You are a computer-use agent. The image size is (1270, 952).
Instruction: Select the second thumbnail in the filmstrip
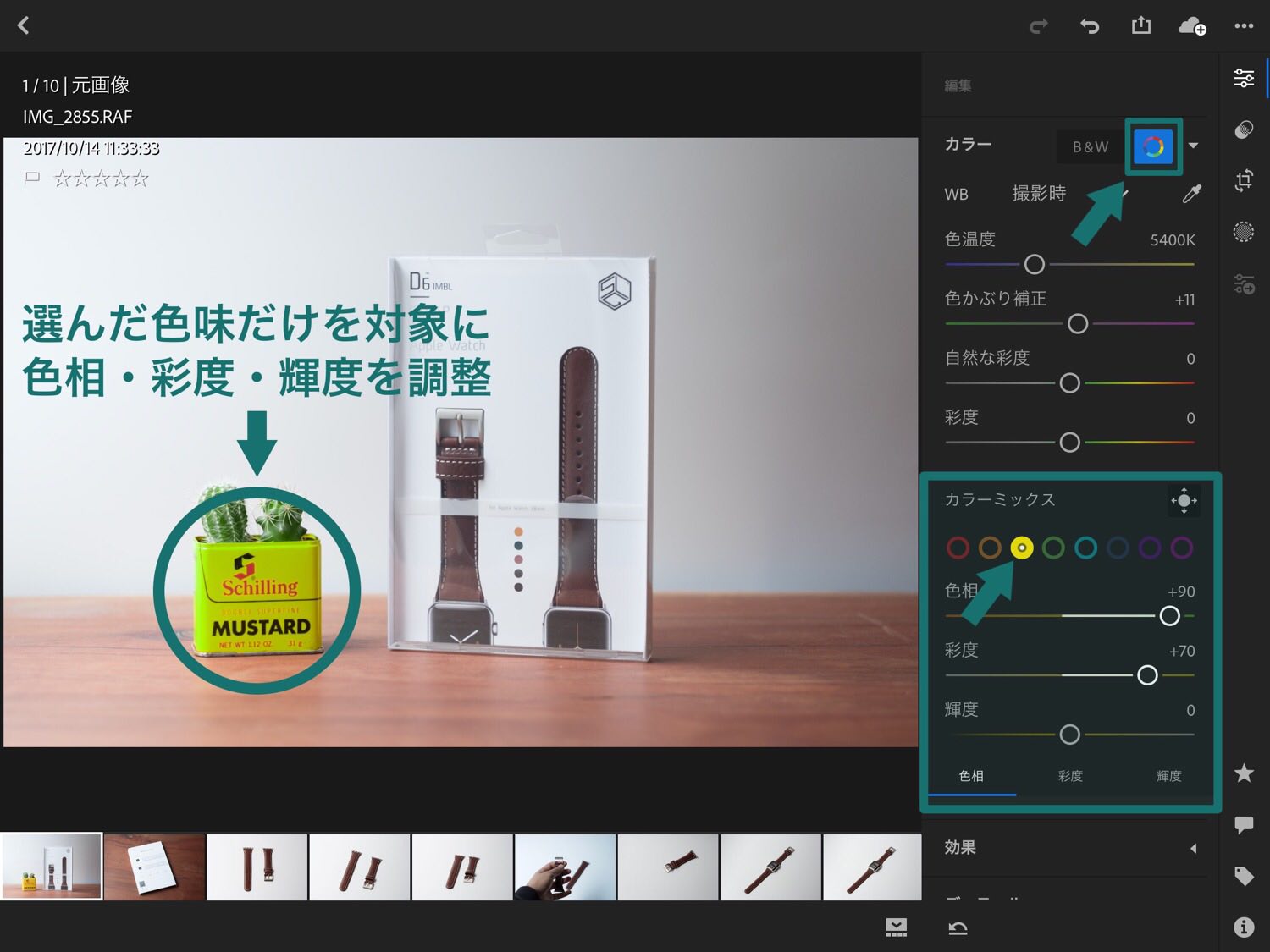tap(154, 867)
